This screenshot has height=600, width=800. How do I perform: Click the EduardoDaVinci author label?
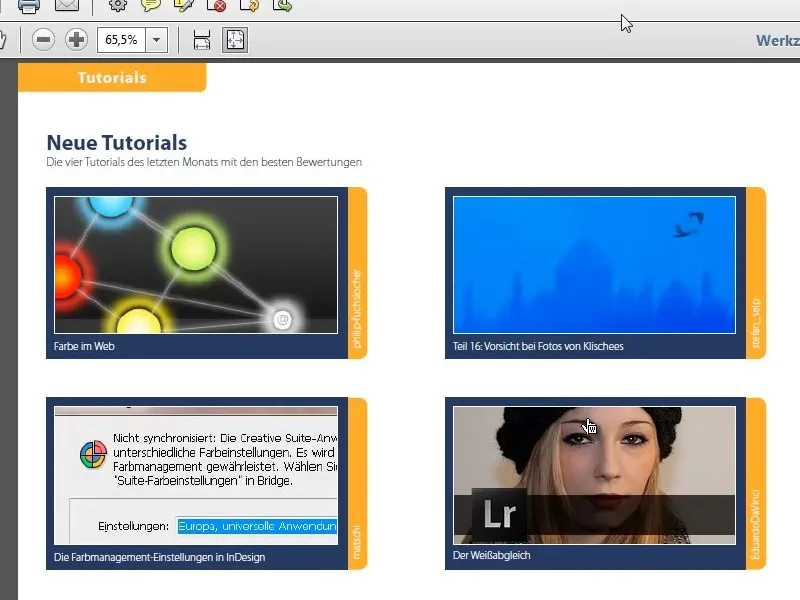[x=756, y=524]
